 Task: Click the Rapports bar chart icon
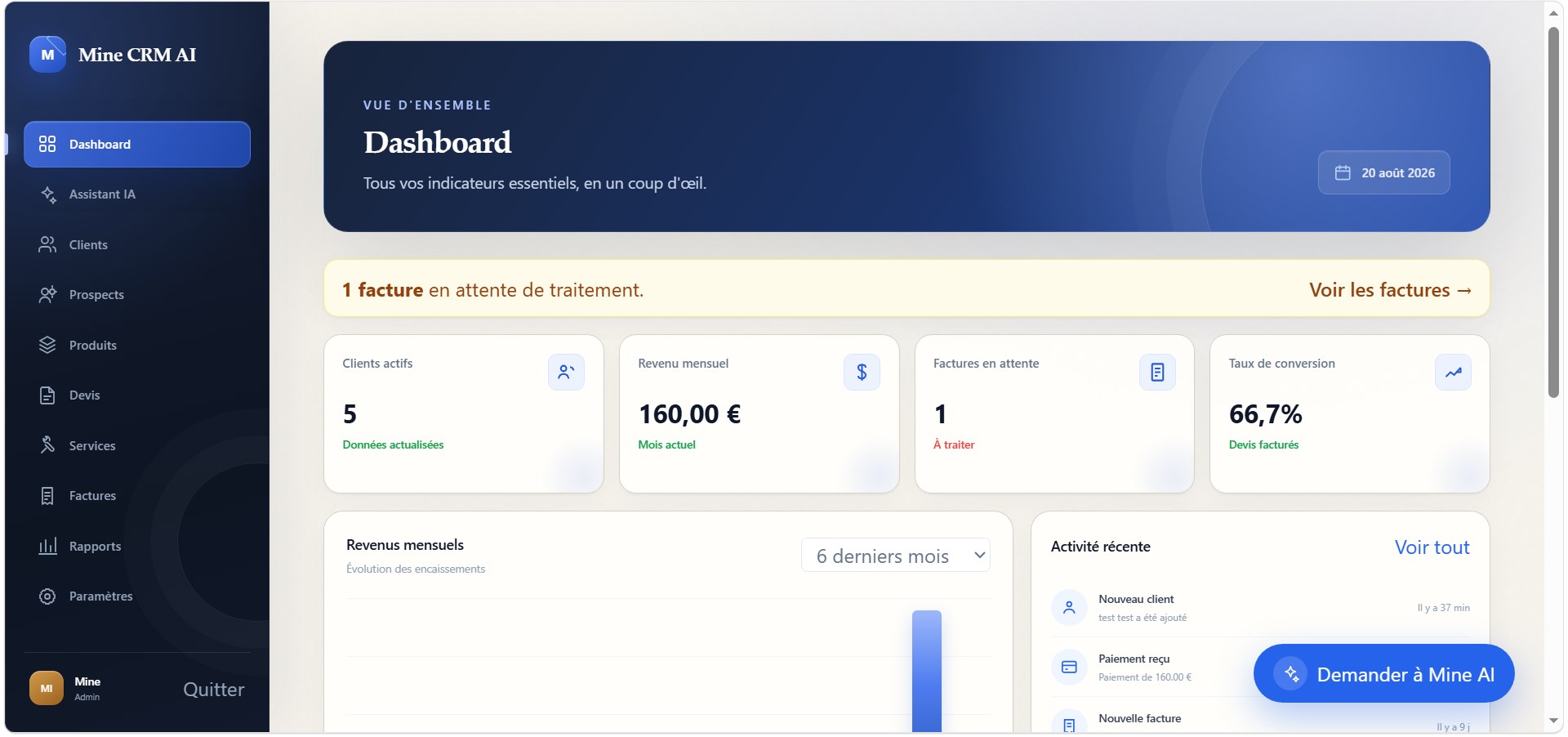tap(47, 546)
